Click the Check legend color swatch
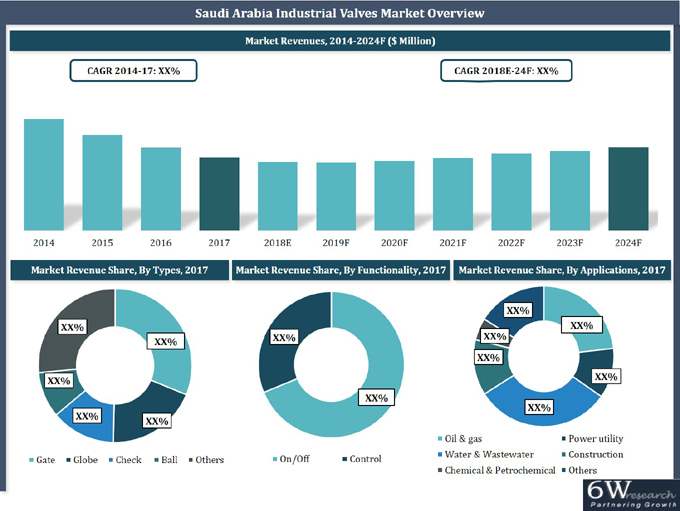The height and width of the screenshot is (511, 680). coord(111,460)
